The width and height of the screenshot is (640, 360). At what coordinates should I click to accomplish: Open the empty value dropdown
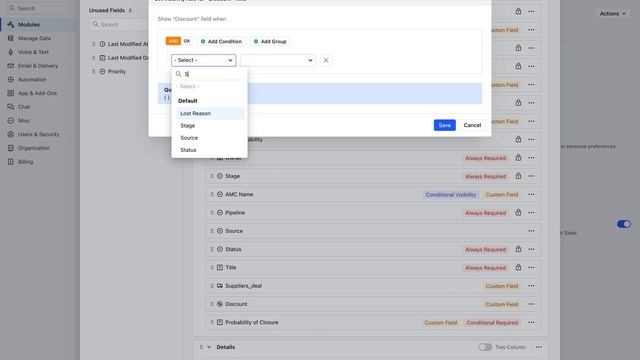pos(278,60)
